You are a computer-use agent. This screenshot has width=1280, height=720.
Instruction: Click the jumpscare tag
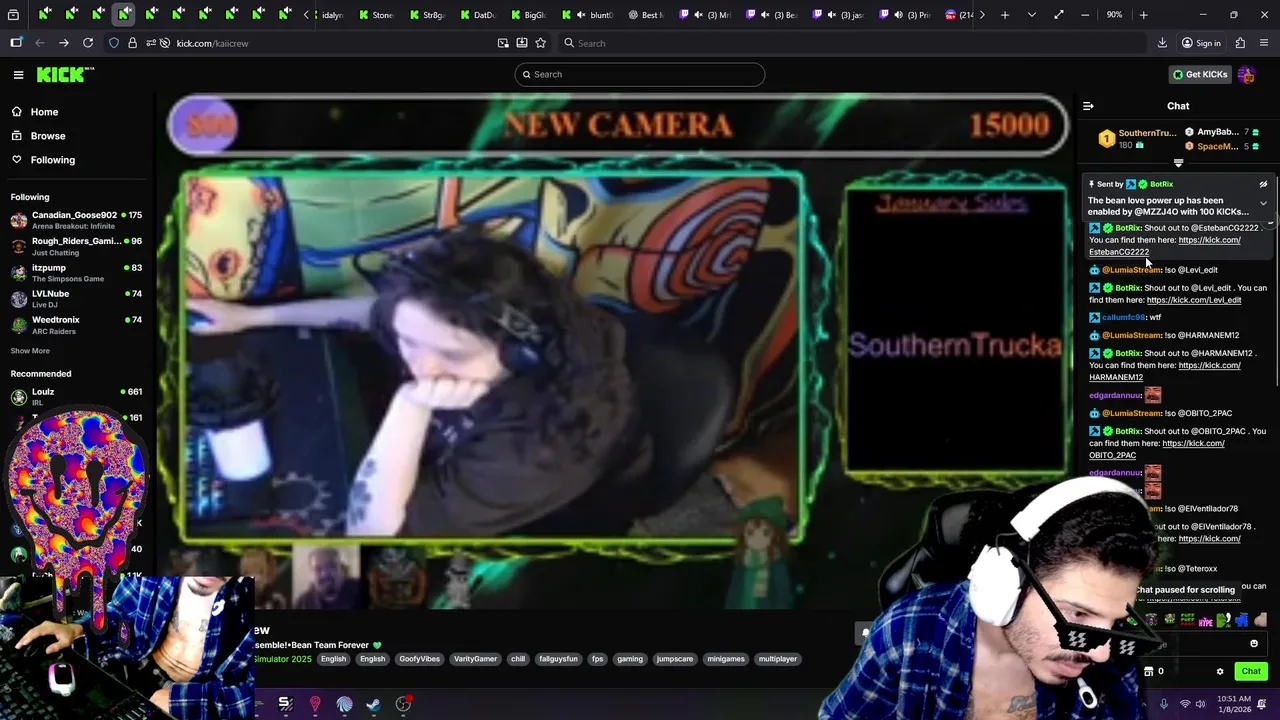[675, 659]
